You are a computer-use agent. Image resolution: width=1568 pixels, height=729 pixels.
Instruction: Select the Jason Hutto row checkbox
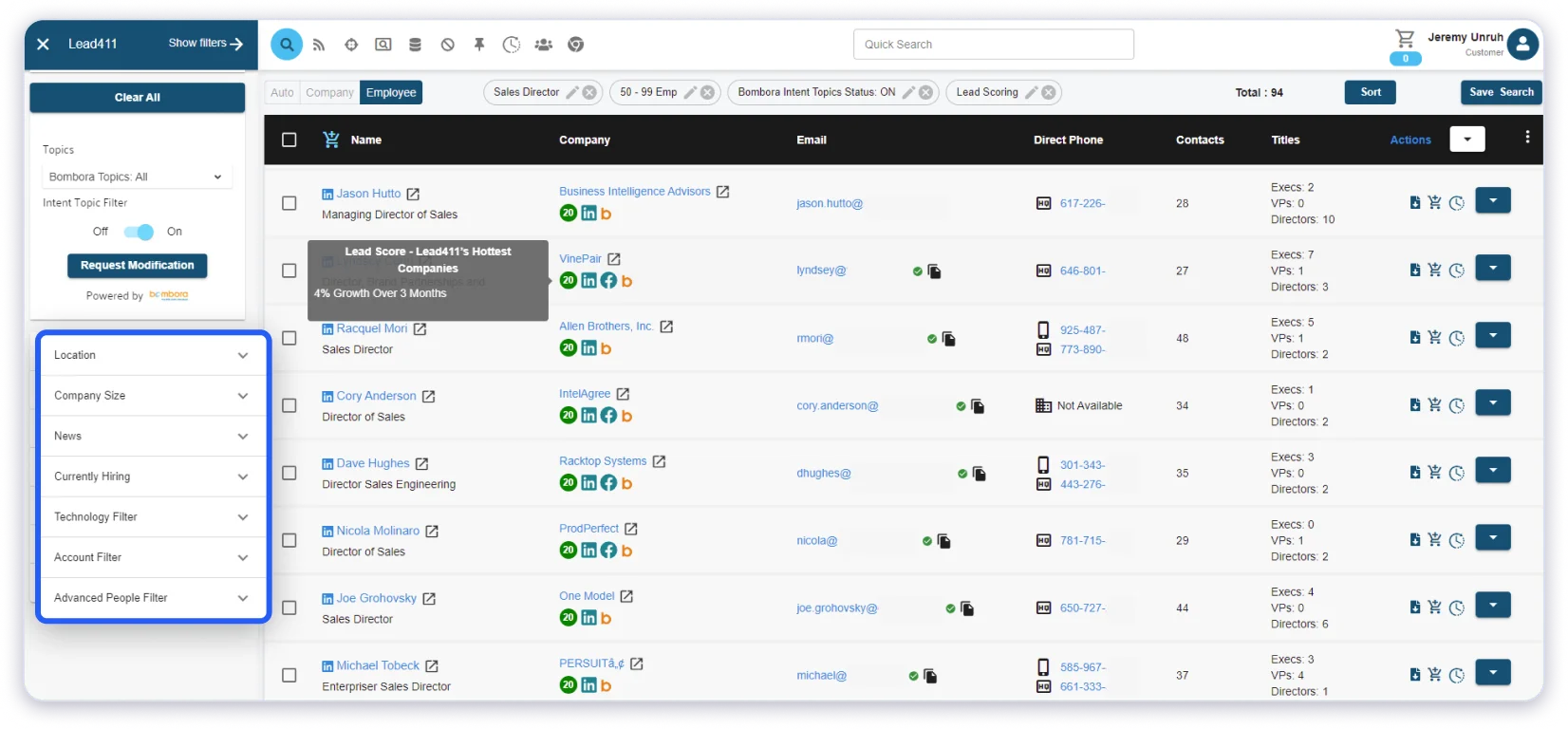pos(289,203)
